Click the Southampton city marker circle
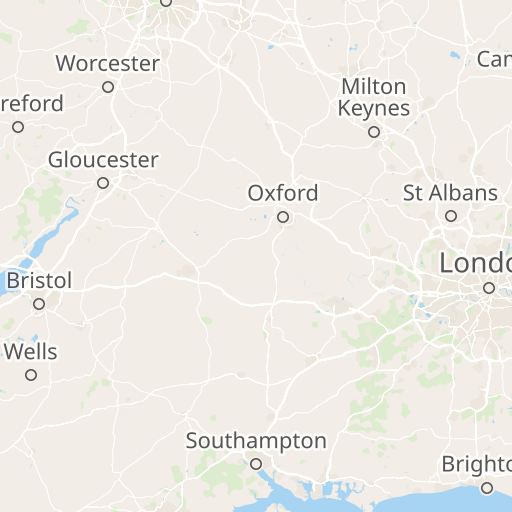 pos(256,464)
